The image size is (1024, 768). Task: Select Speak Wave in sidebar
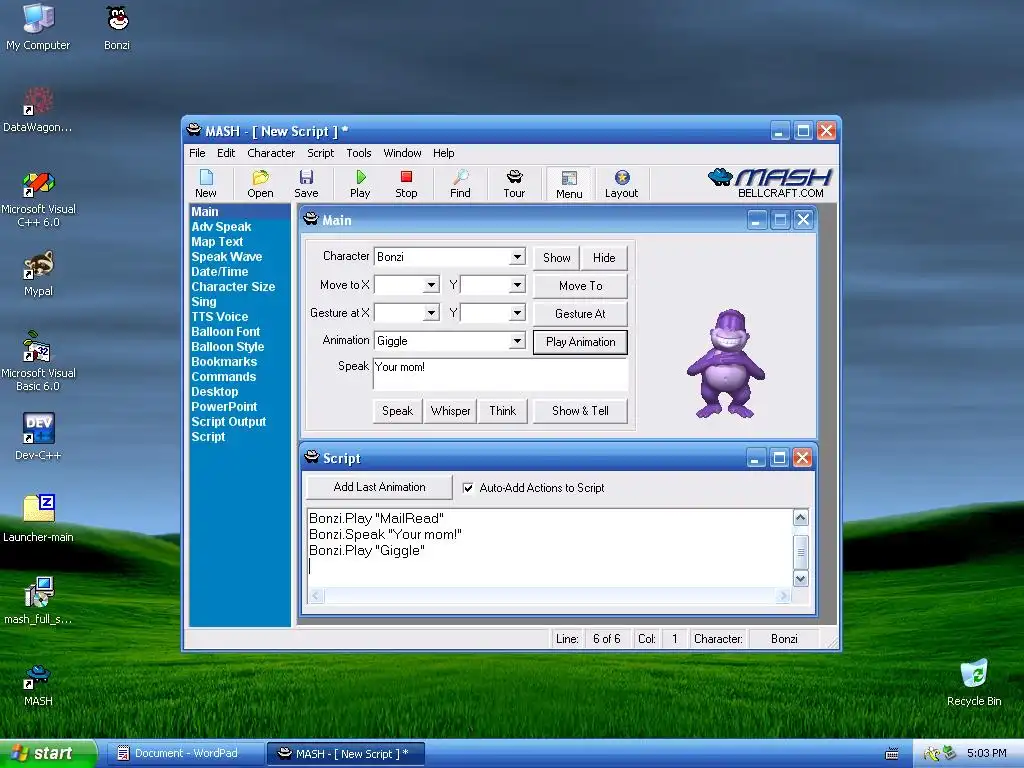pos(227,257)
